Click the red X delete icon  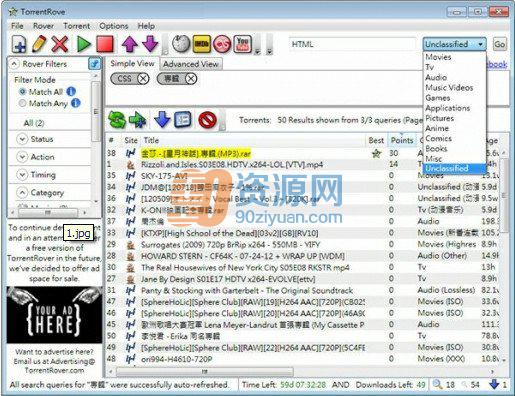point(60,44)
